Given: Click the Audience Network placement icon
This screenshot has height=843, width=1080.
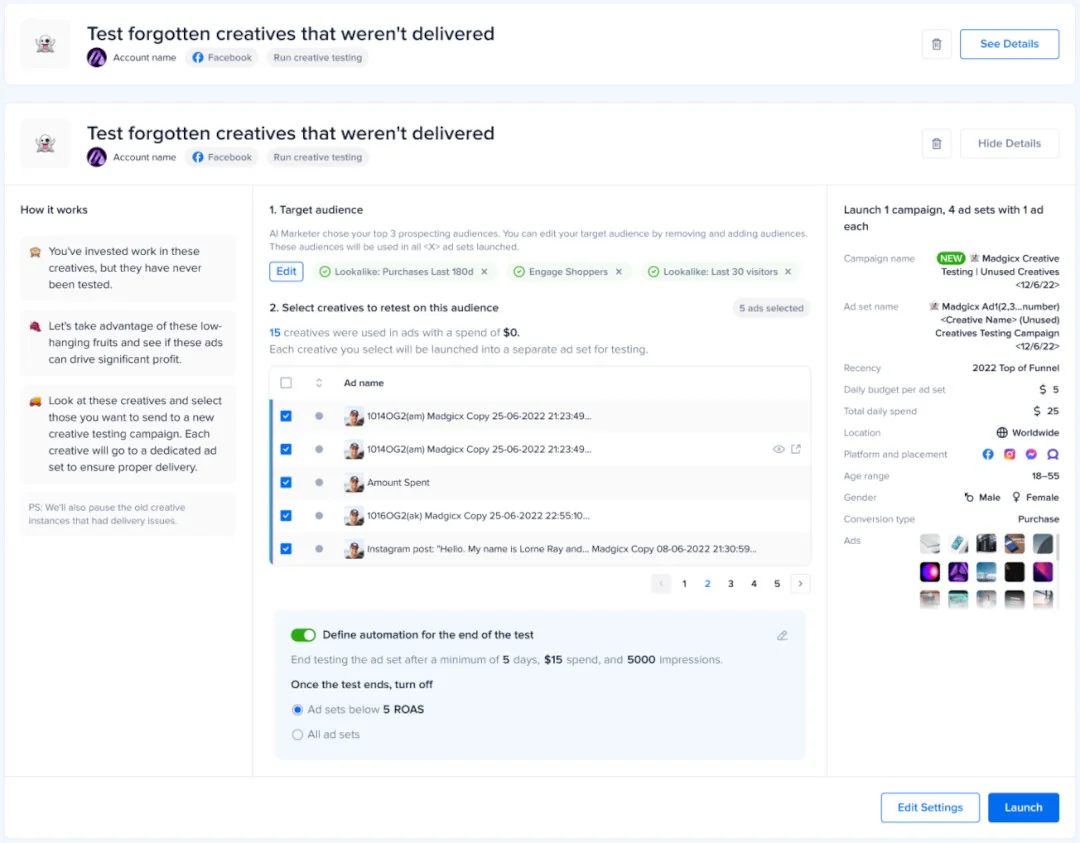Looking at the screenshot, I should pos(1052,454).
